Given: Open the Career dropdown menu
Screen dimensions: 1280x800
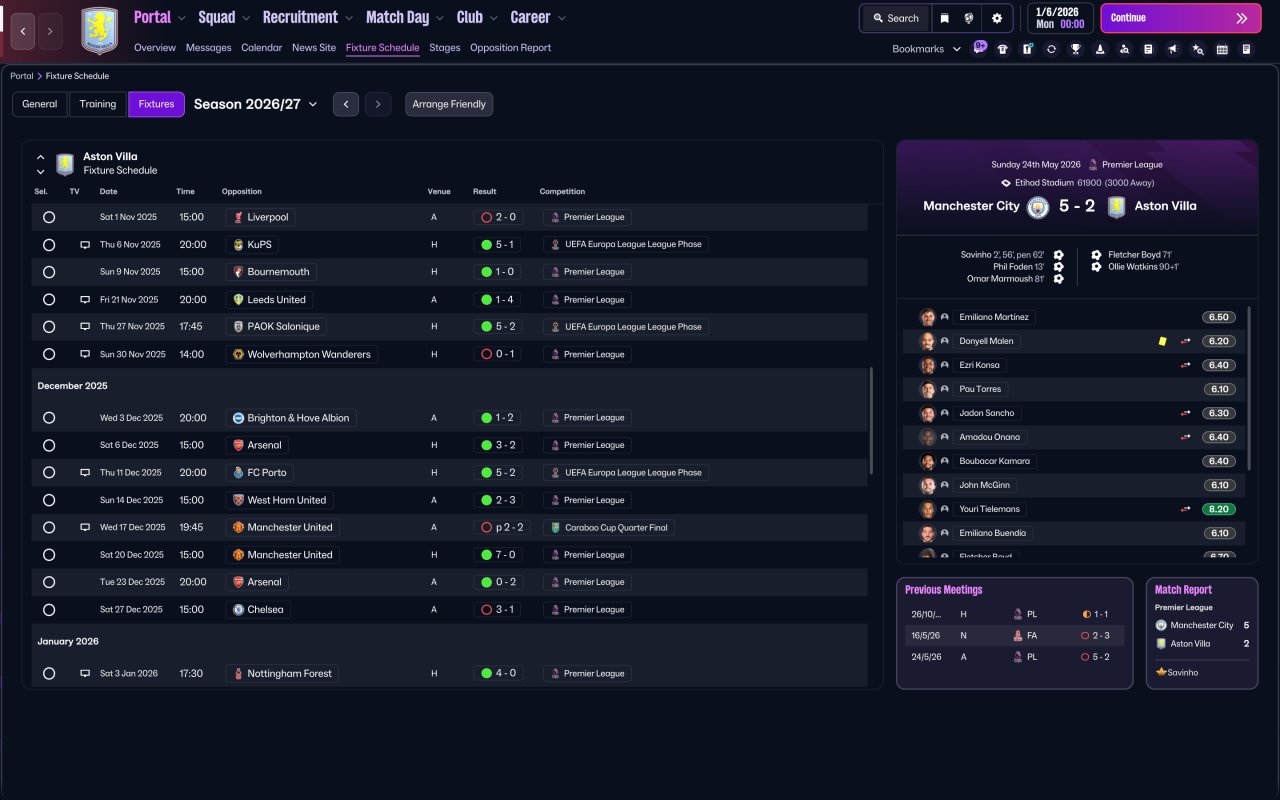Looking at the screenshot, I should (538, 17).
